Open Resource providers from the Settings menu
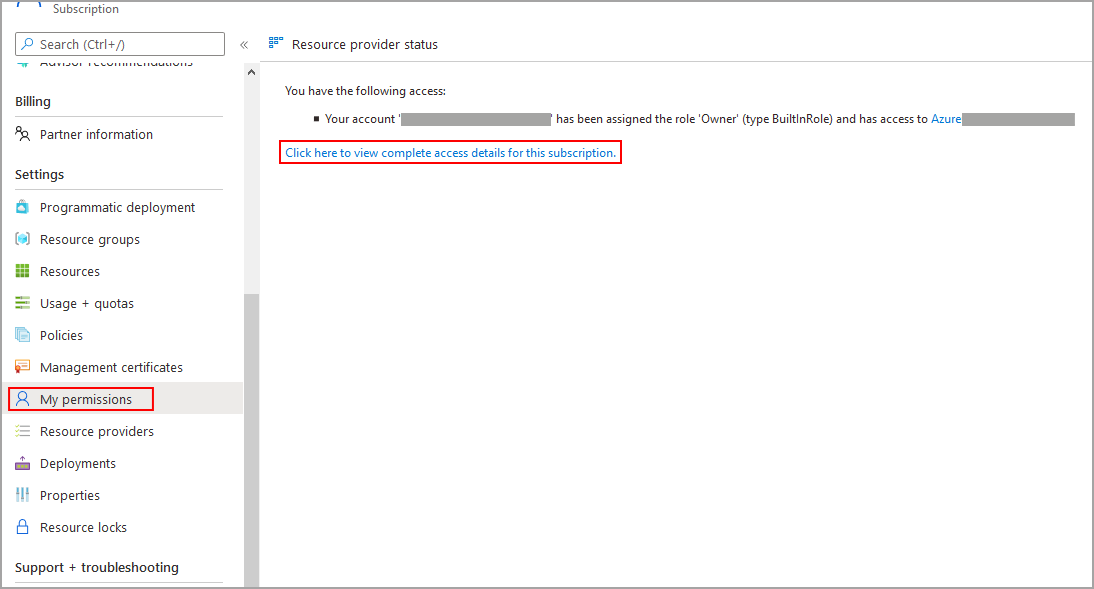 [x=97, y=431]
